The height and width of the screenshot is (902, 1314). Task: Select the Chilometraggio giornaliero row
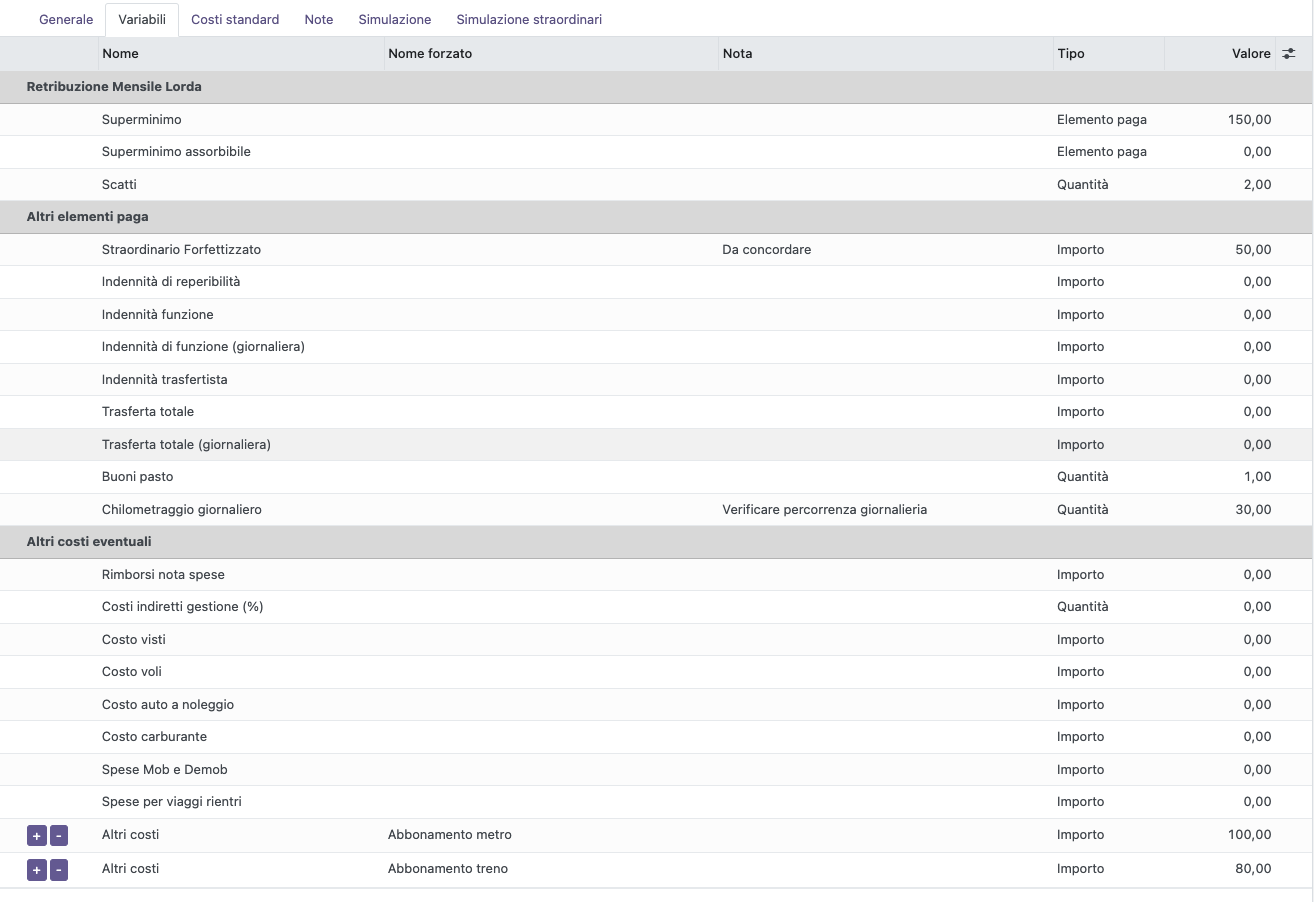pyautogui.click(x=181, y=510)
